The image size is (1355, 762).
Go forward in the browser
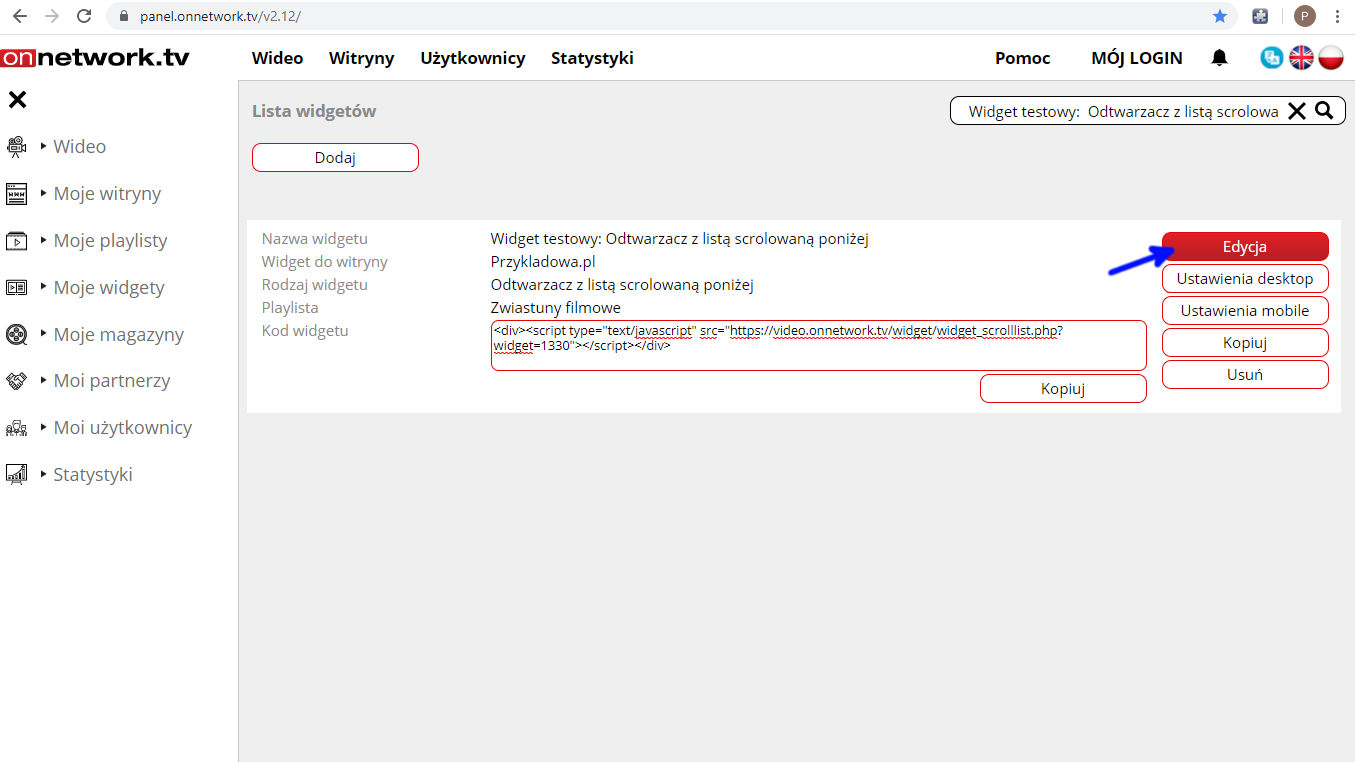tap(52, 16)
